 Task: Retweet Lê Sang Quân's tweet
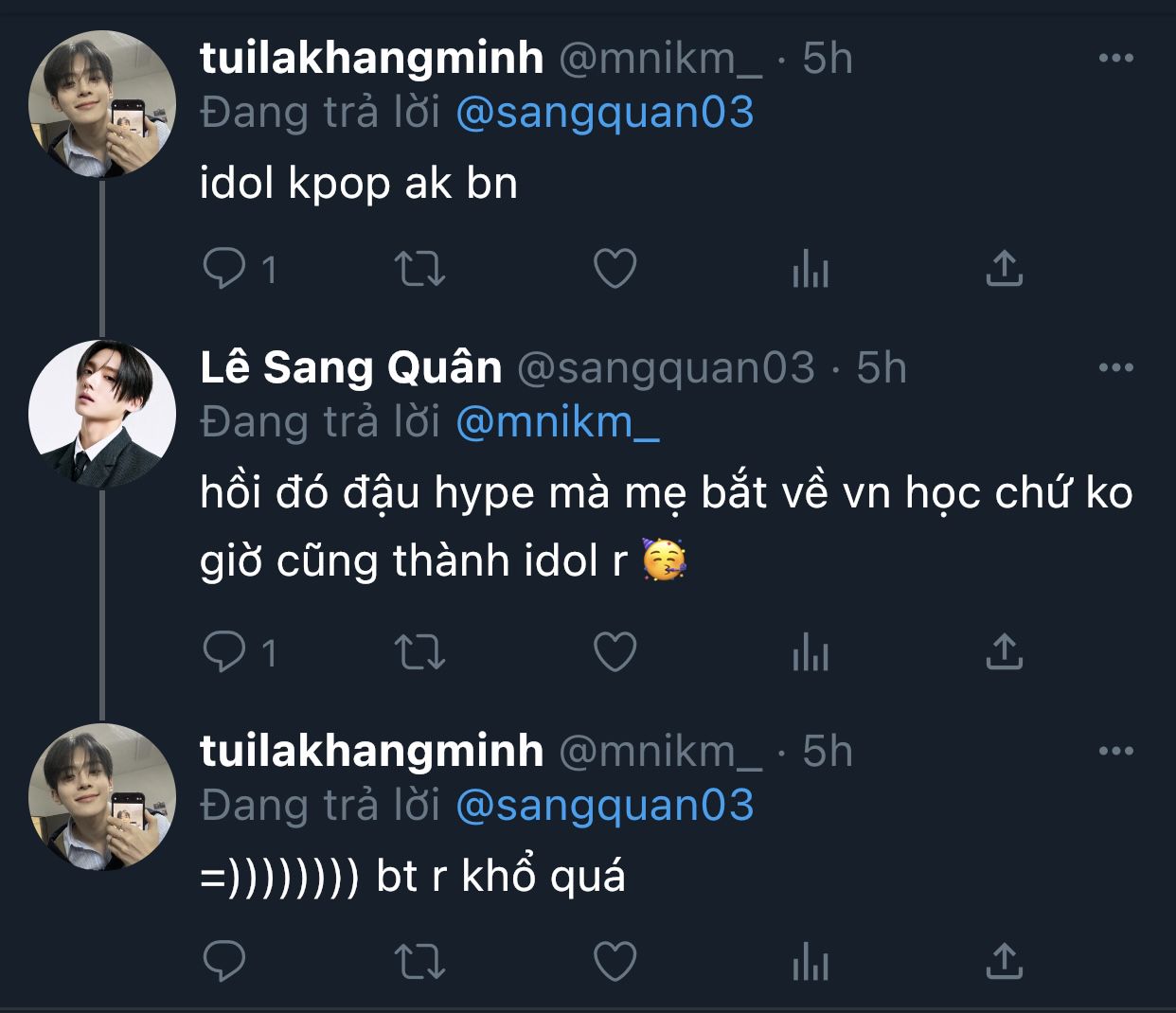(x=419, y=651)
